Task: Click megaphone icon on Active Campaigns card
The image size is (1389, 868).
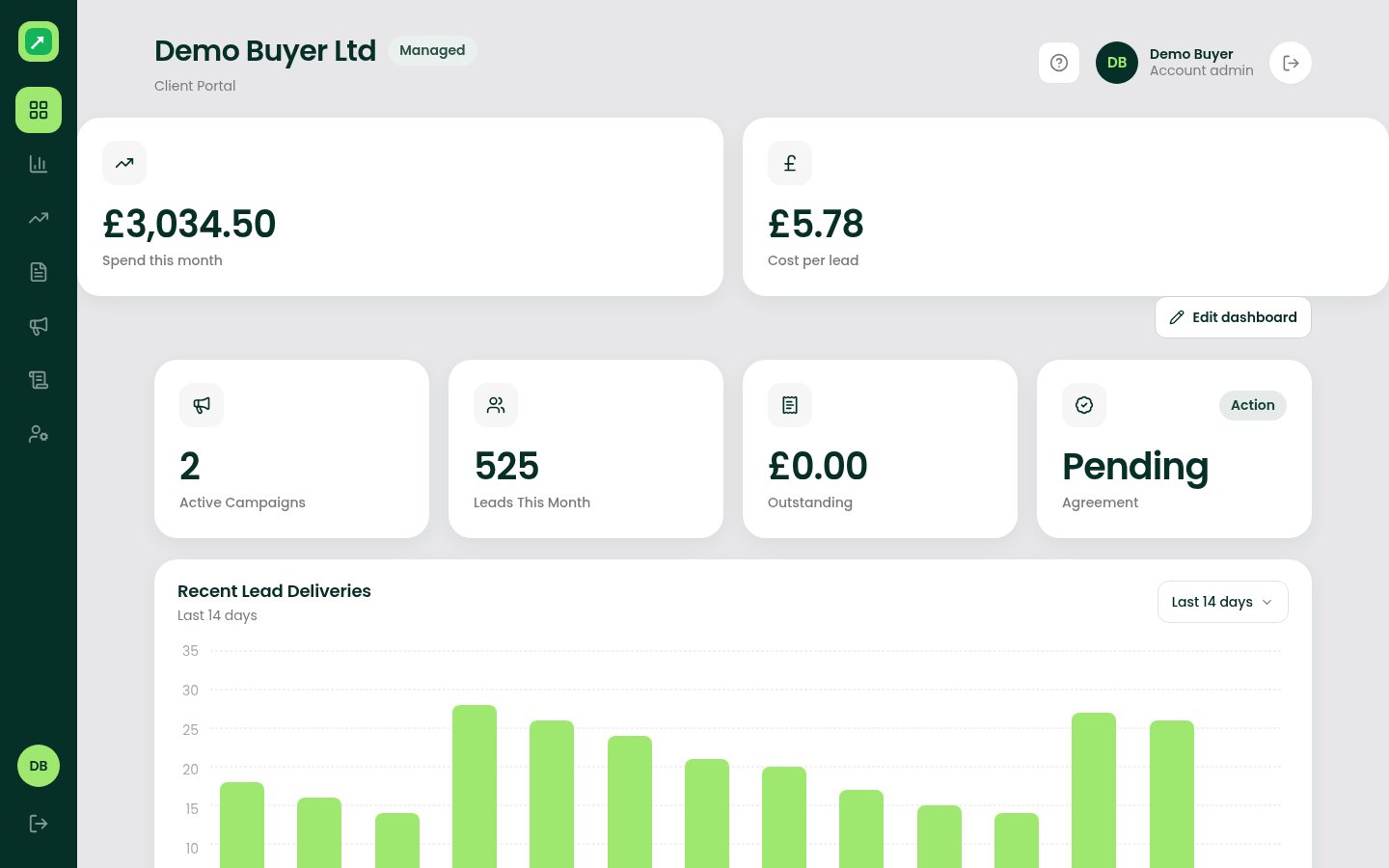Action: [202, 405]
